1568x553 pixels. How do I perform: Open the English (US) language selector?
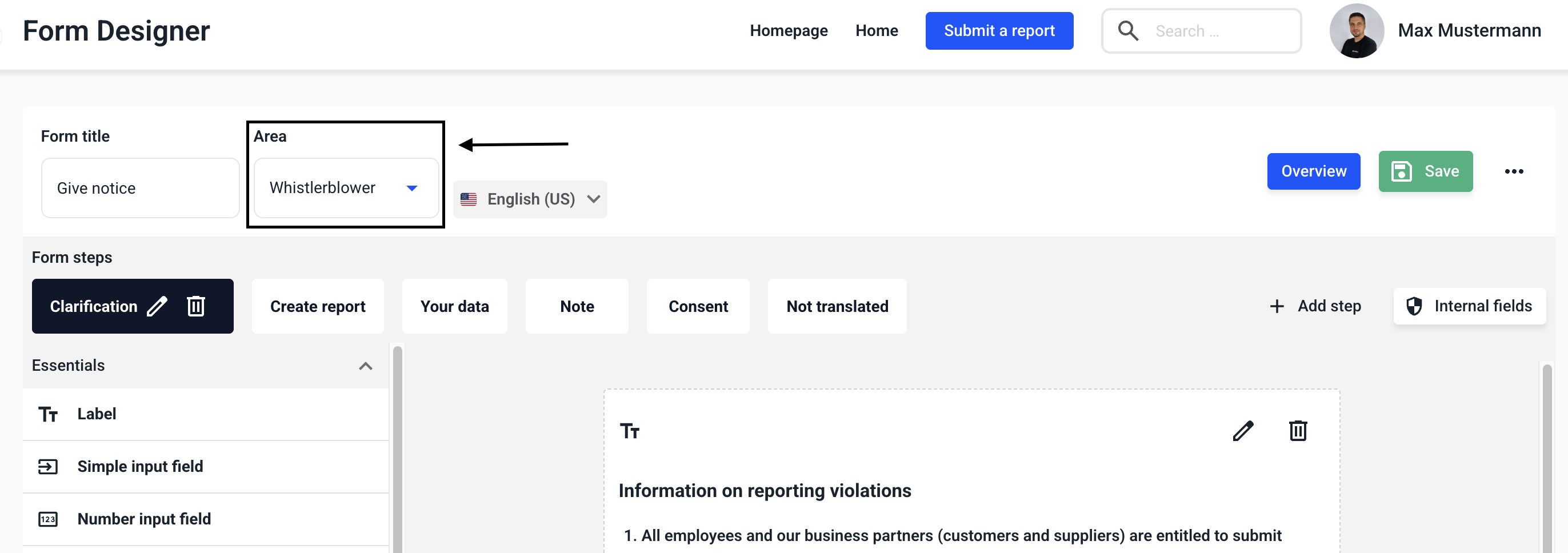pyautogui.click(x=530, y=199)
